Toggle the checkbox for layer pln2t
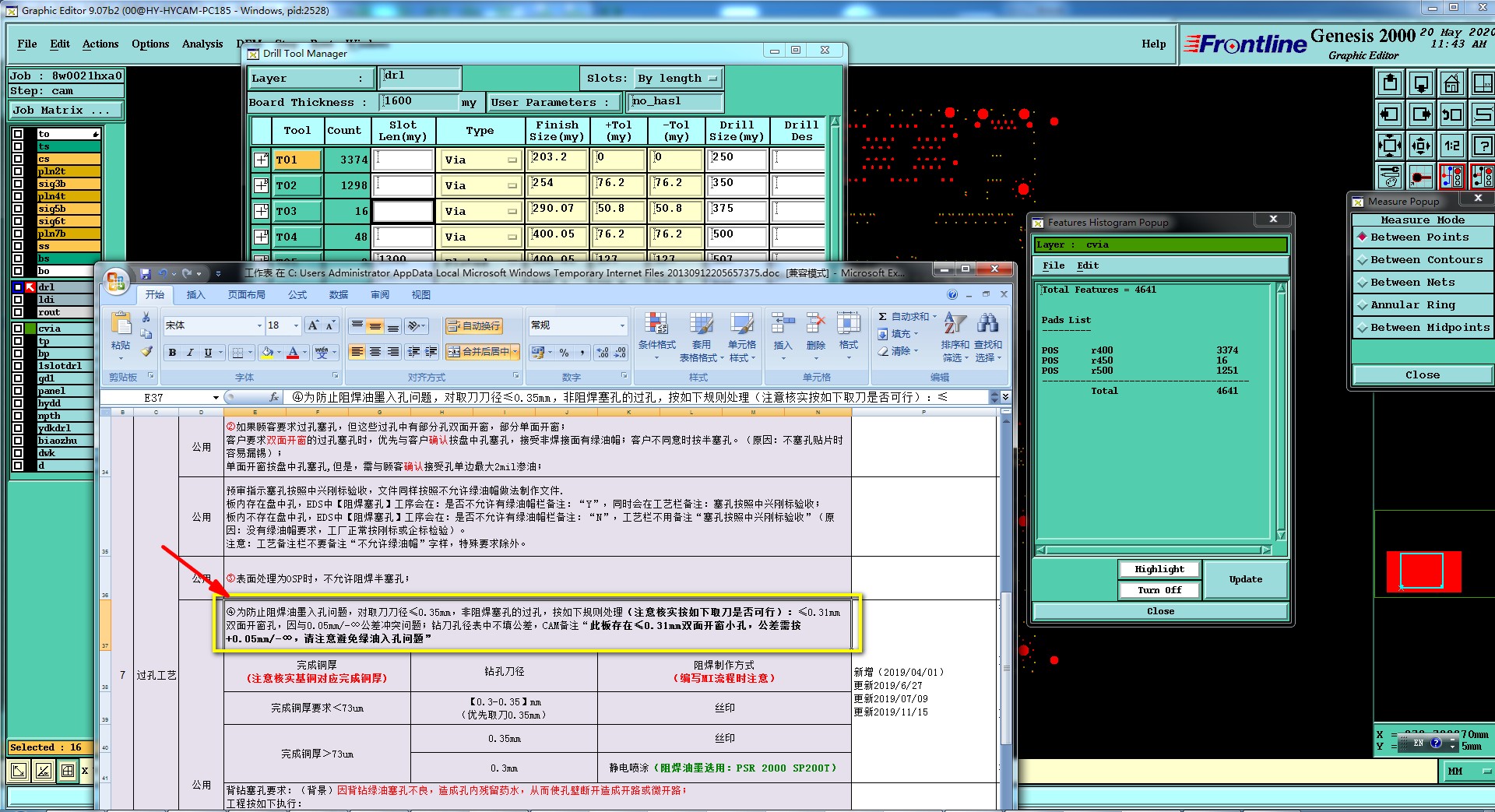 (18, 171)
